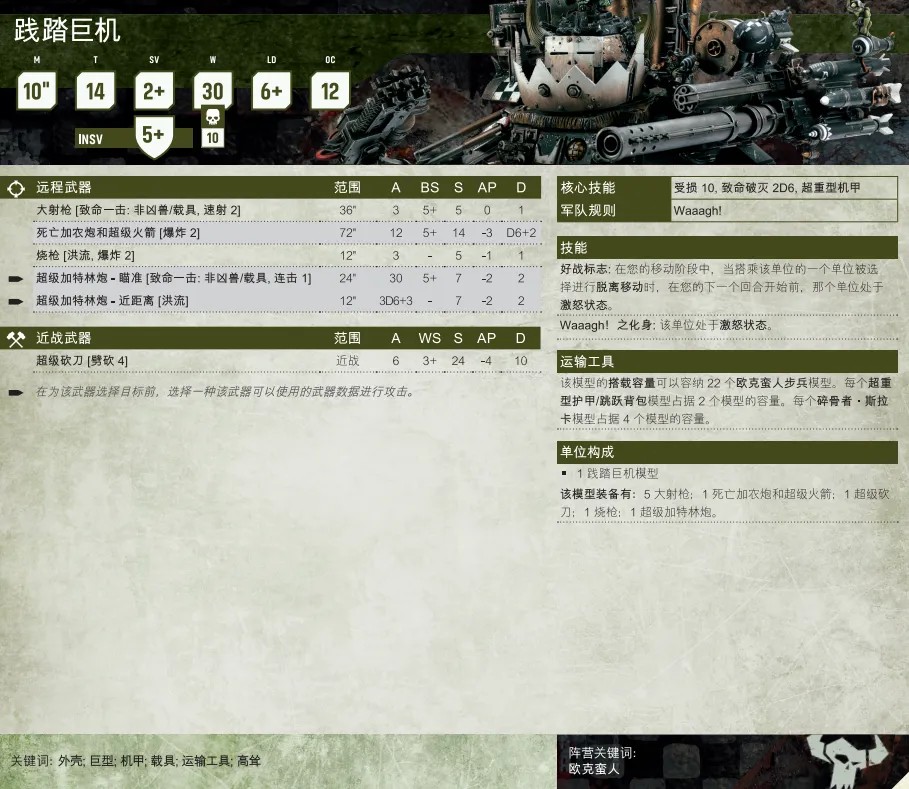Click the 5+ invulnerable save shield badge
This screenshot has width=909, height=789.
154,136
